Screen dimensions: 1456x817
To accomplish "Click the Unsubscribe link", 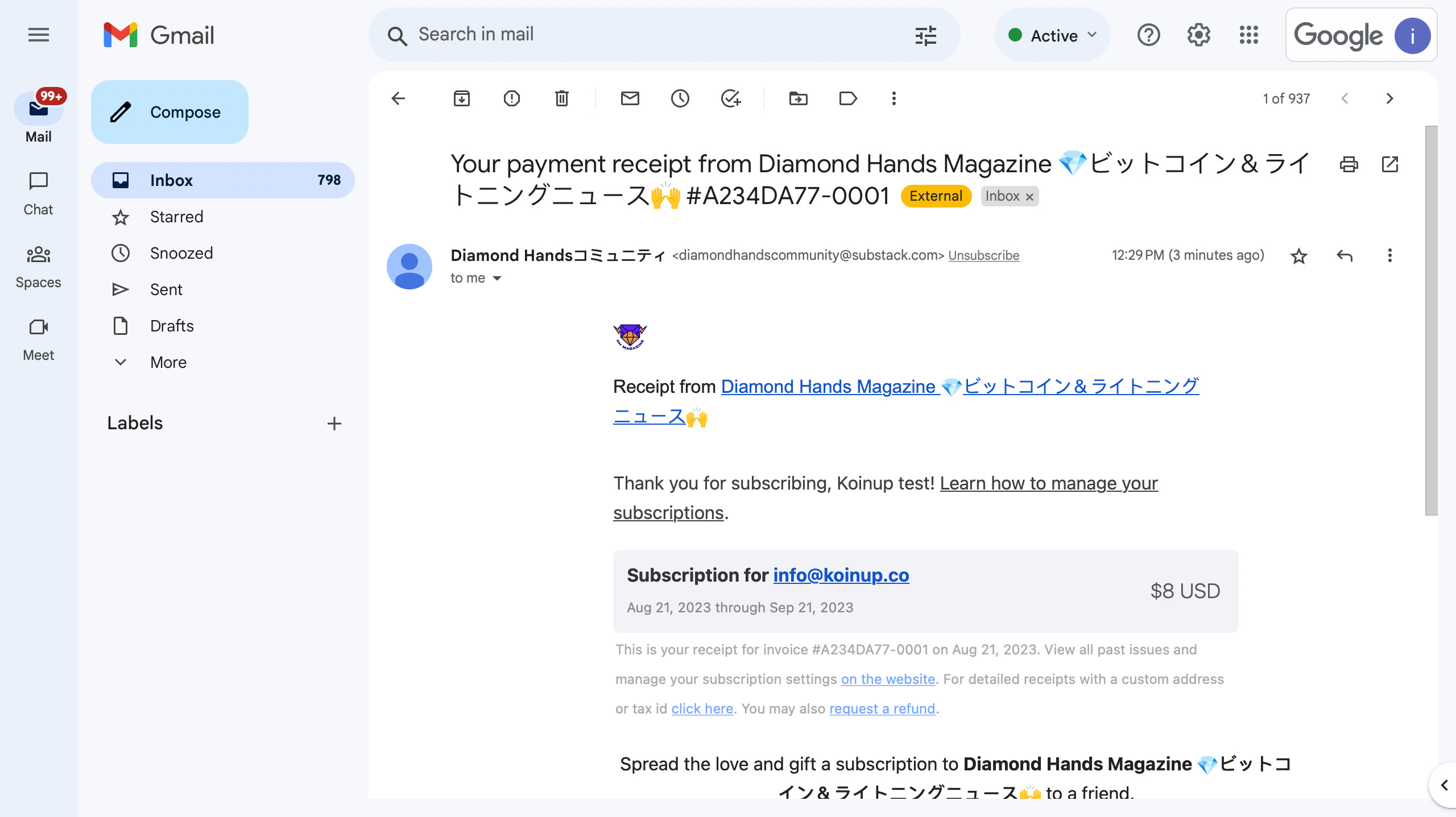I will coord(983,255).
